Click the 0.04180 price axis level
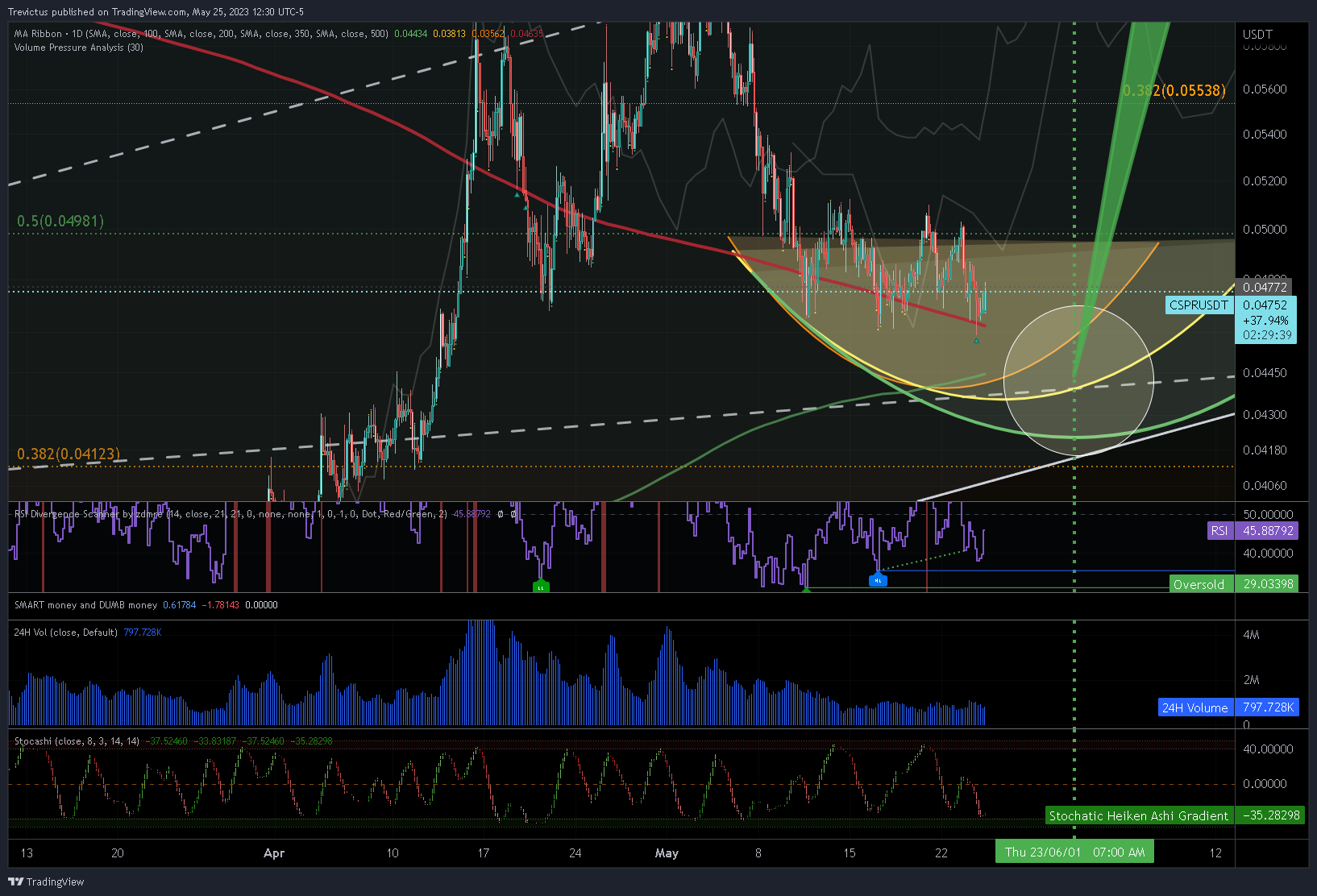The height and width of the screenshot is (896, 1317). click(x=1265, y=450)
